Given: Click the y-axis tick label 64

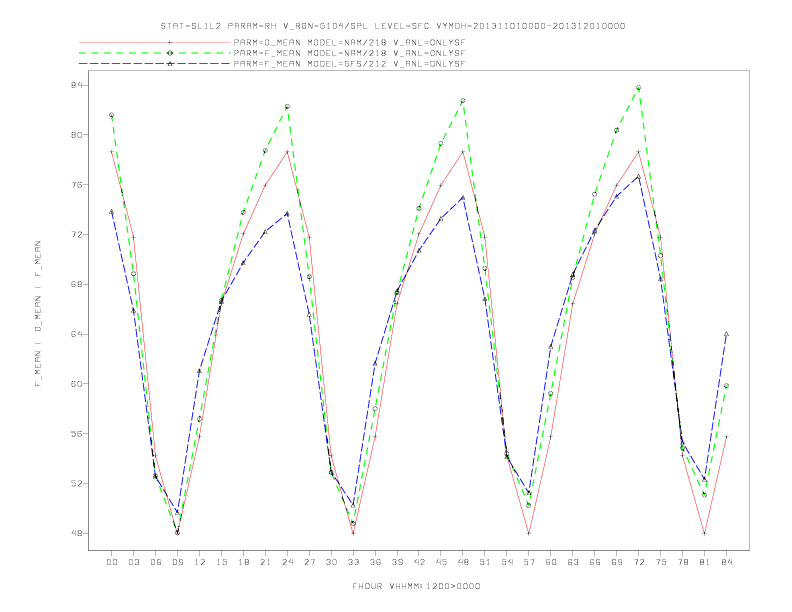Looking at the screenshot, I should 76,334.
